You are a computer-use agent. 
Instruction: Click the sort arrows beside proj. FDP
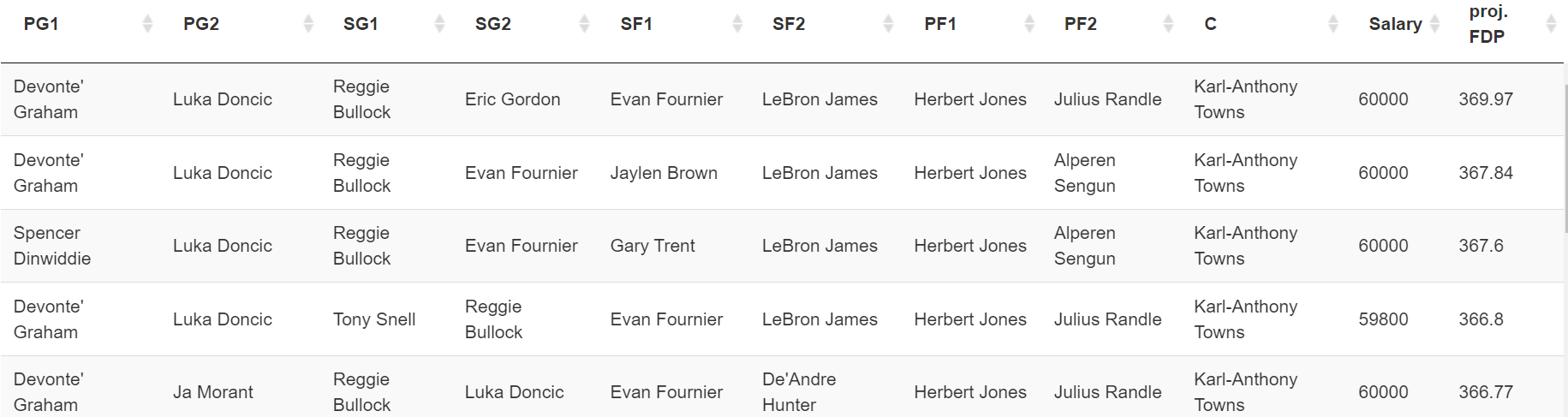pos(1551,24)
